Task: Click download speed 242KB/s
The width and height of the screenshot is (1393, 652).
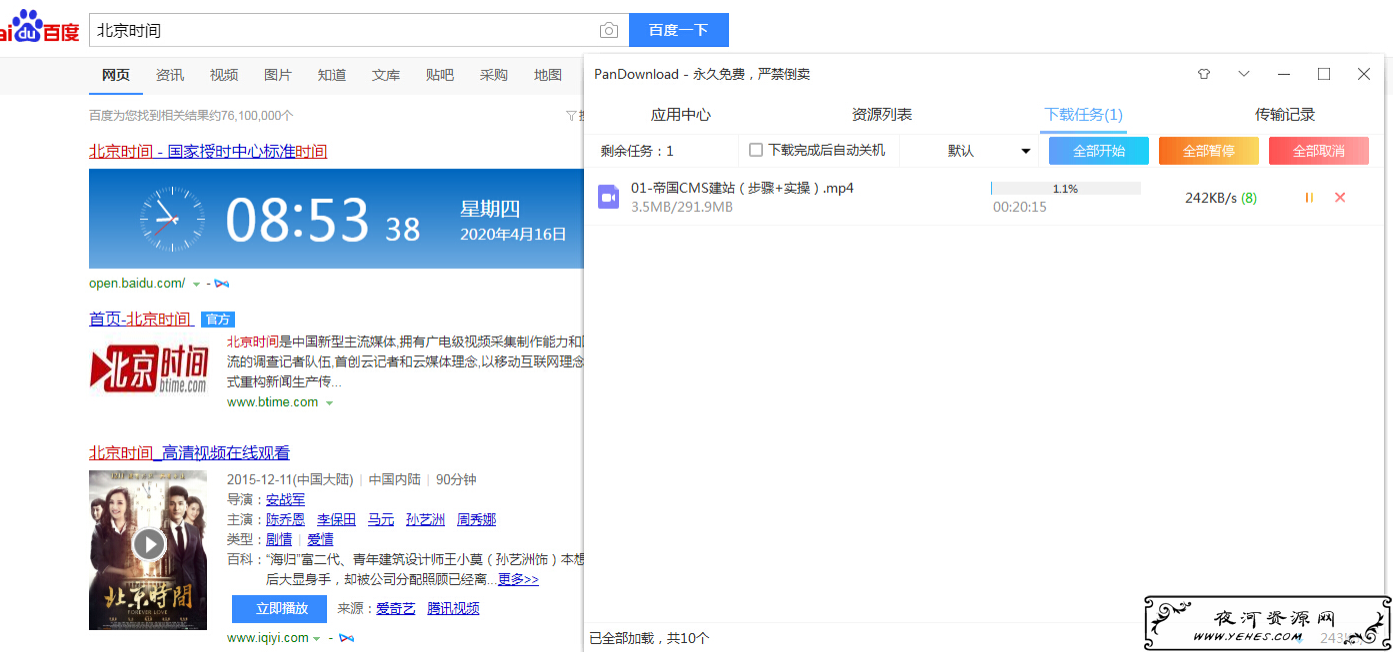Action: (x=1211, y=198)
